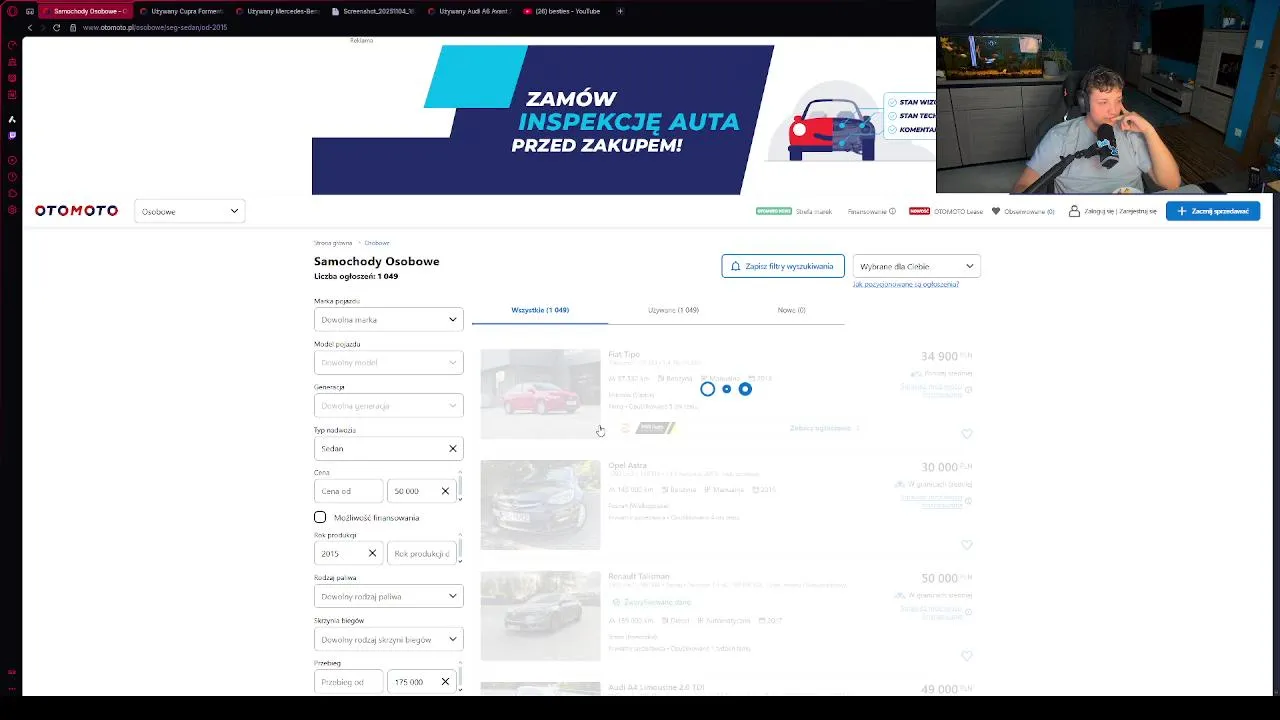
Task: Expand Model pojazdu dropdown
Action: (389, 362)
